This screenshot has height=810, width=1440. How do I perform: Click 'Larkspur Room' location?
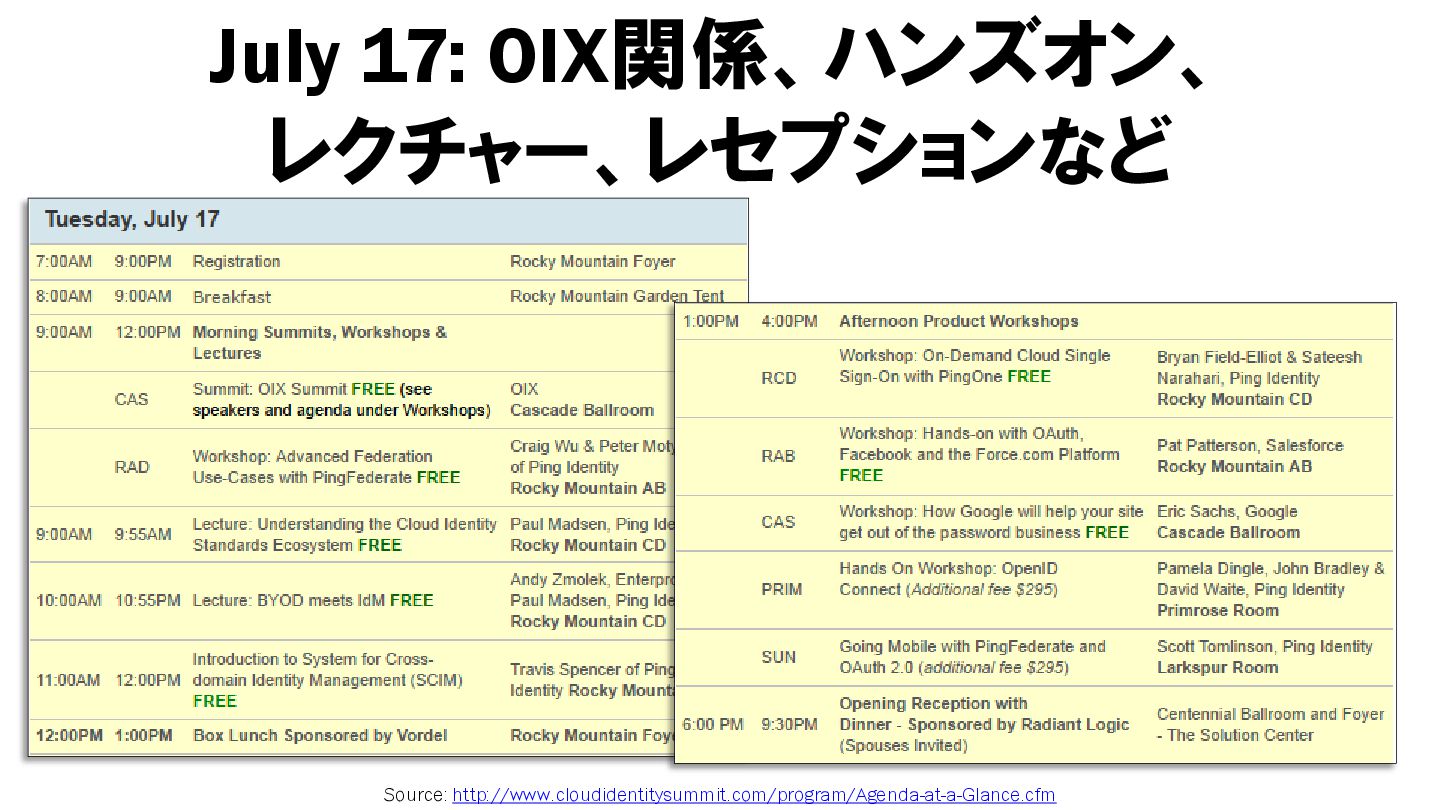pyautogui.click(x=1217, y=668)
